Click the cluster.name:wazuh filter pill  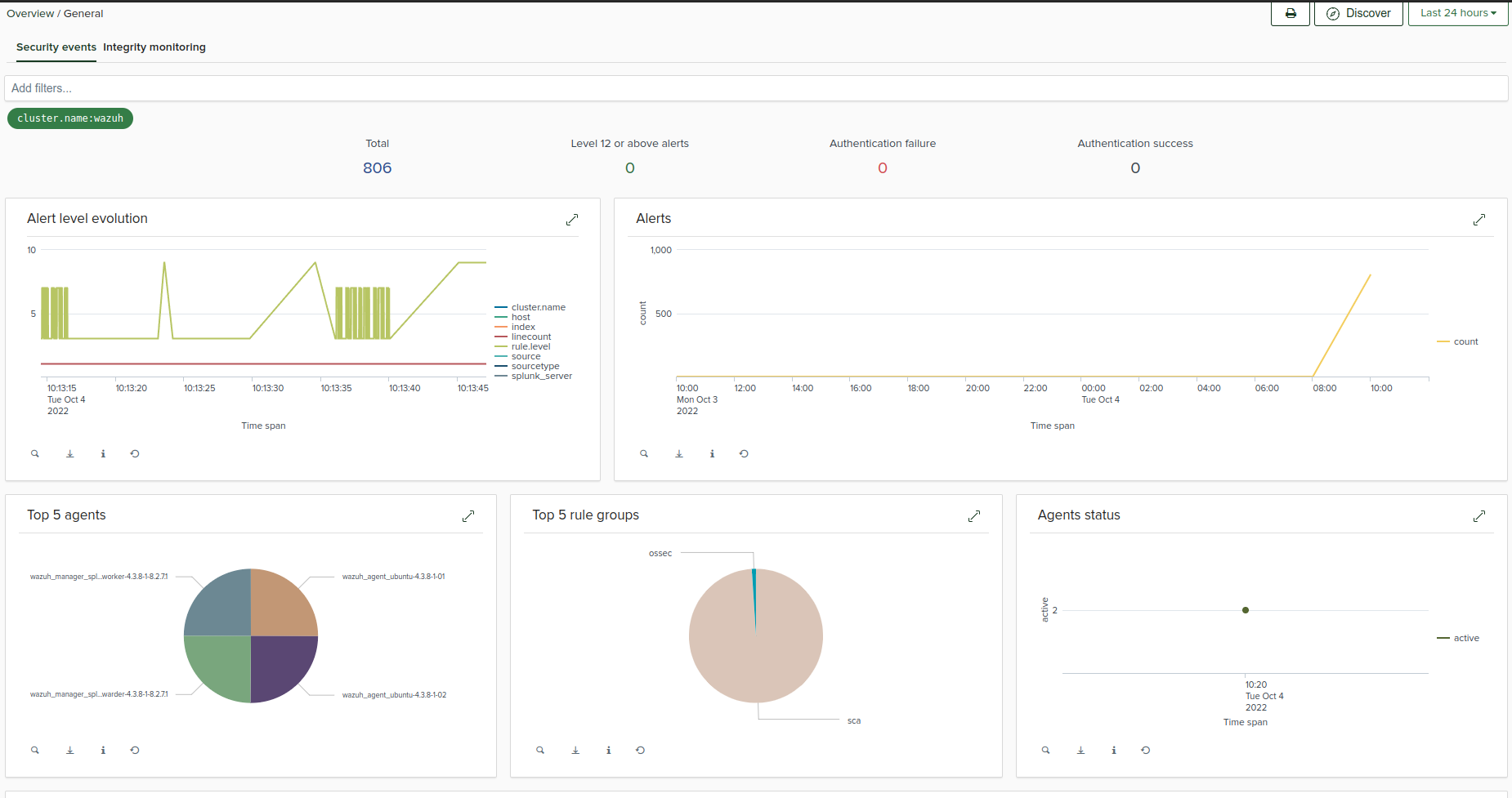[69, 118]
